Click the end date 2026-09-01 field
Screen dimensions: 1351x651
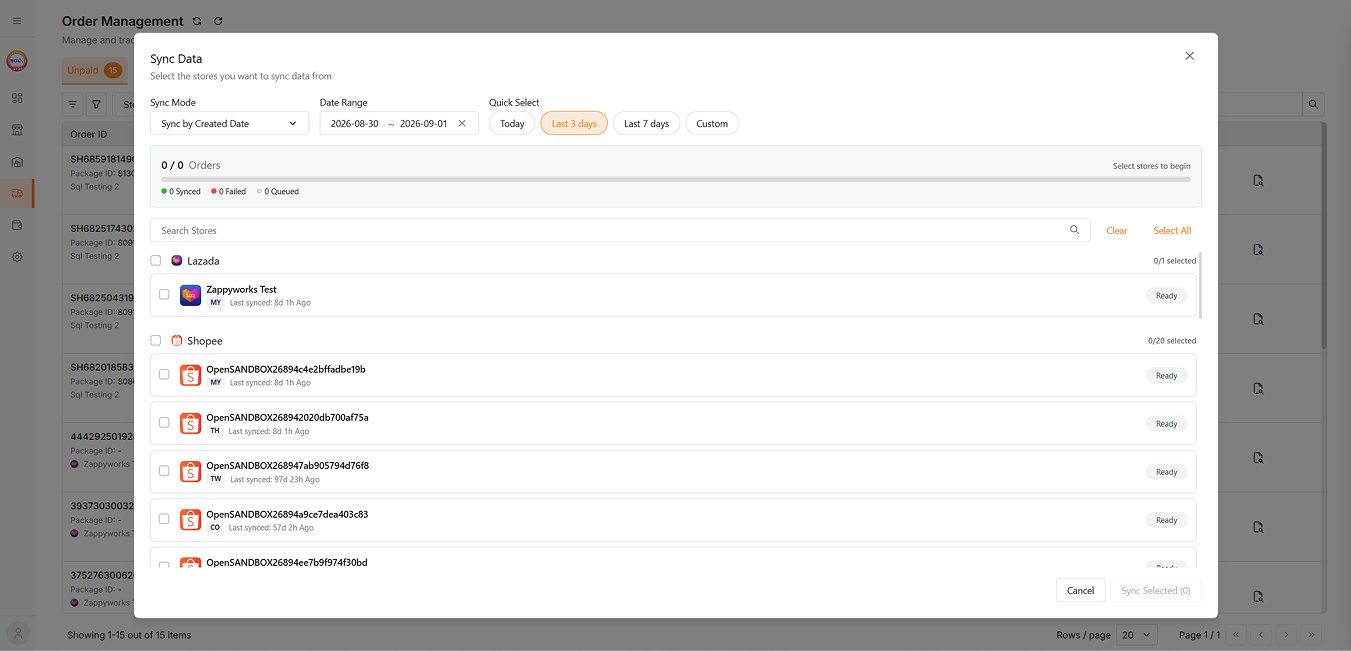424,124
